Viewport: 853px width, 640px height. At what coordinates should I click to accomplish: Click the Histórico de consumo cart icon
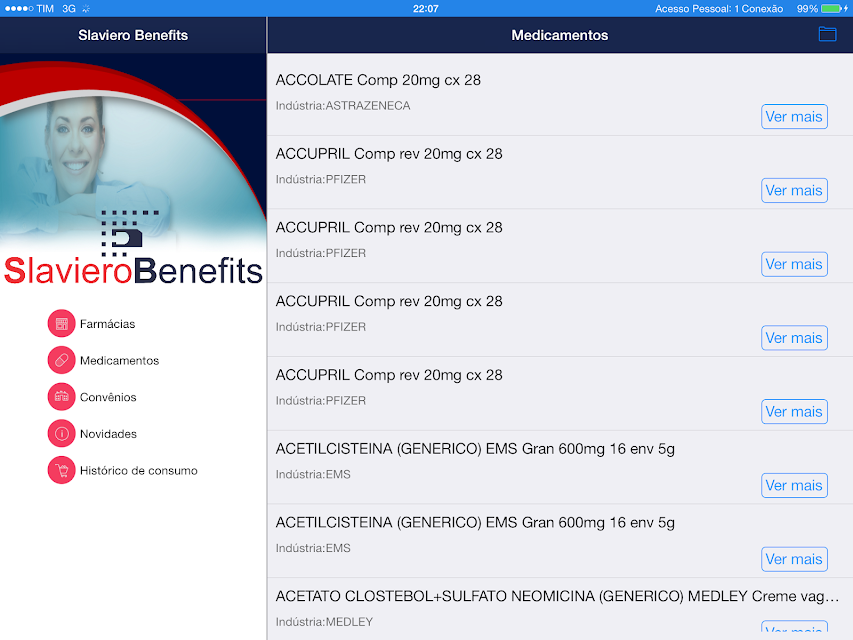point(61,470)
